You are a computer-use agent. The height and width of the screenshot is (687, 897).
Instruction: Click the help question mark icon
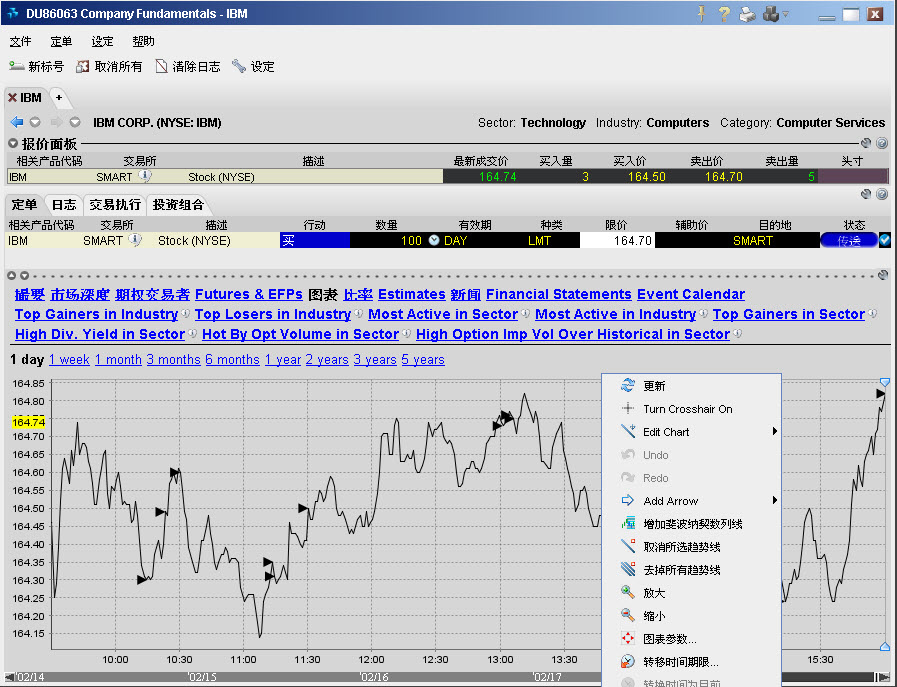[x=723, y=14]
